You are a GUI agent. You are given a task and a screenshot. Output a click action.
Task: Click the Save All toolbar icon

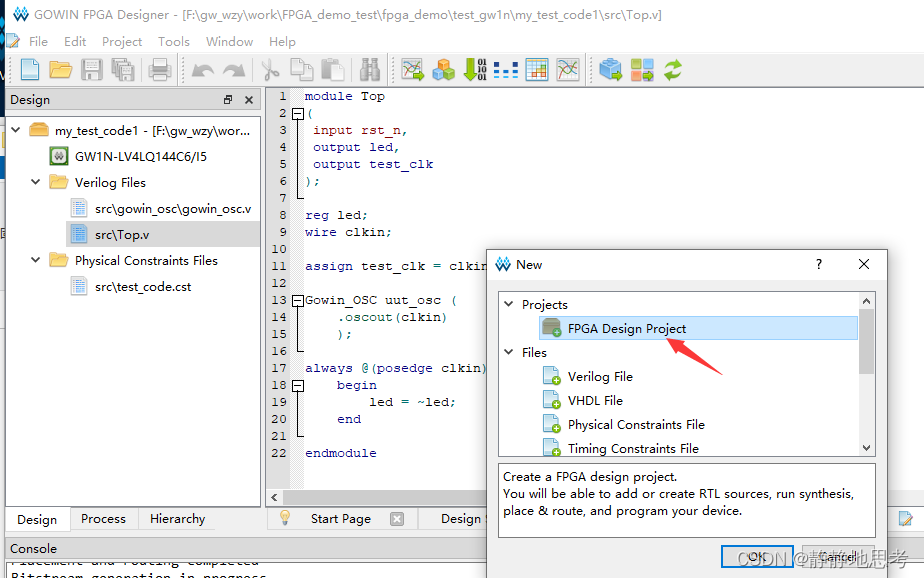(123, 70)
